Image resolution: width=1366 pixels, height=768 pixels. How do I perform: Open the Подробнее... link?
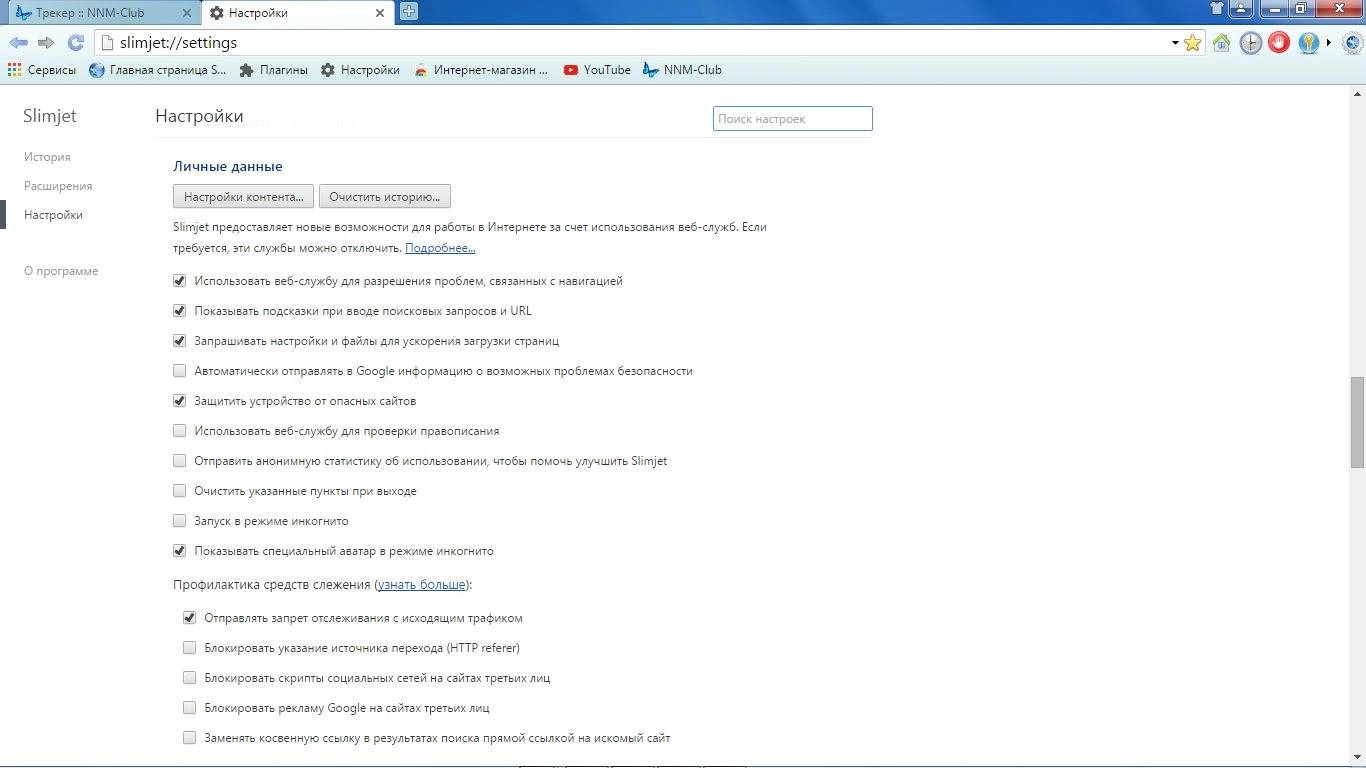click(440, 248)
